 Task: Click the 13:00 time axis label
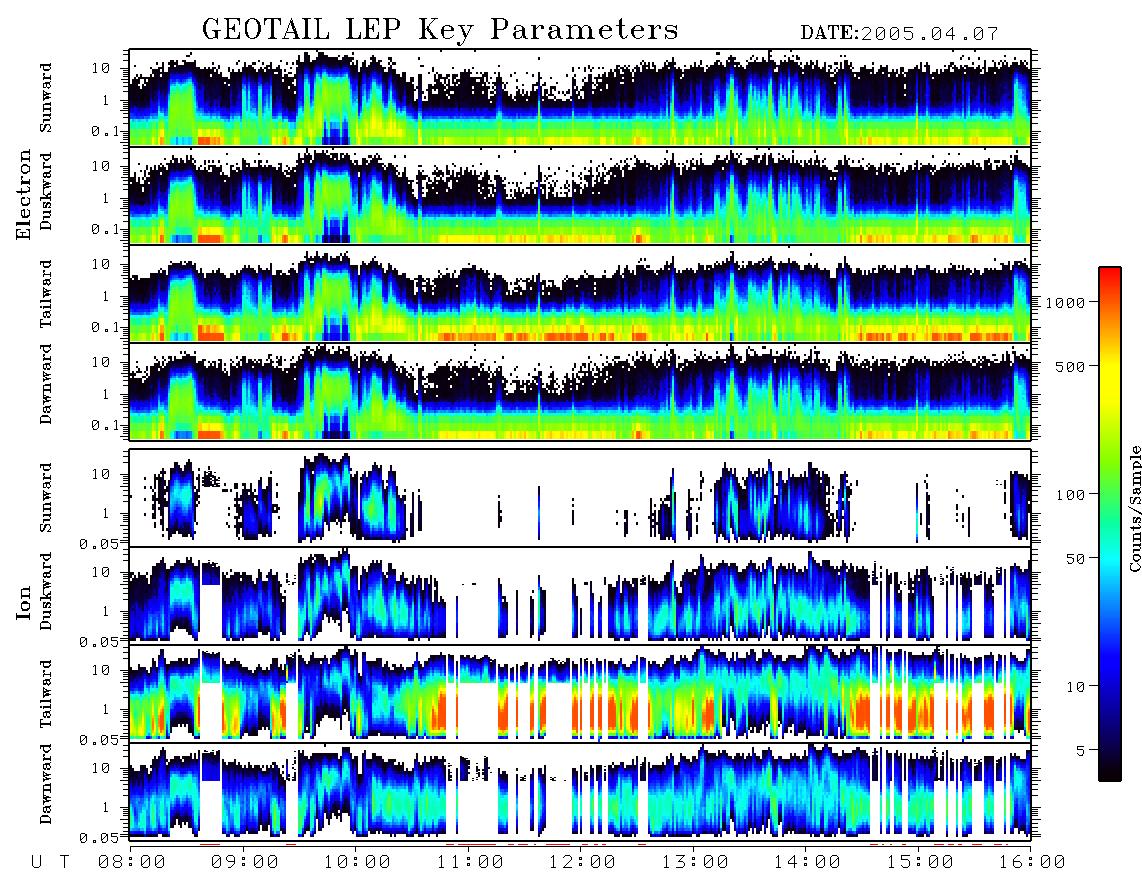pos(695,863)
